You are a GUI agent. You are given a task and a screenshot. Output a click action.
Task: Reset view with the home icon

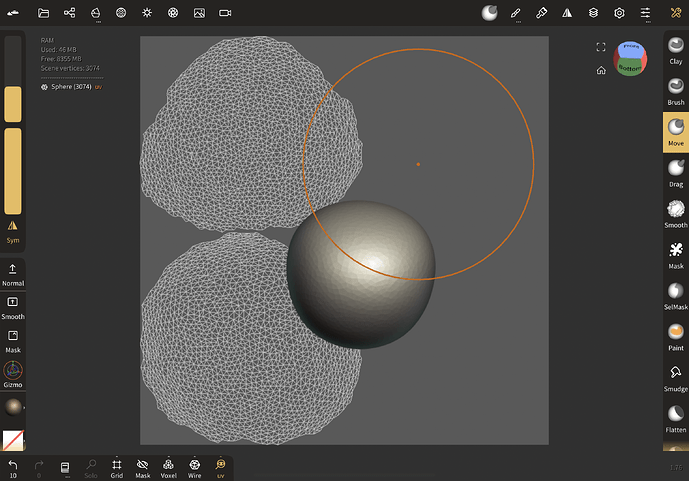click(601, 70)
